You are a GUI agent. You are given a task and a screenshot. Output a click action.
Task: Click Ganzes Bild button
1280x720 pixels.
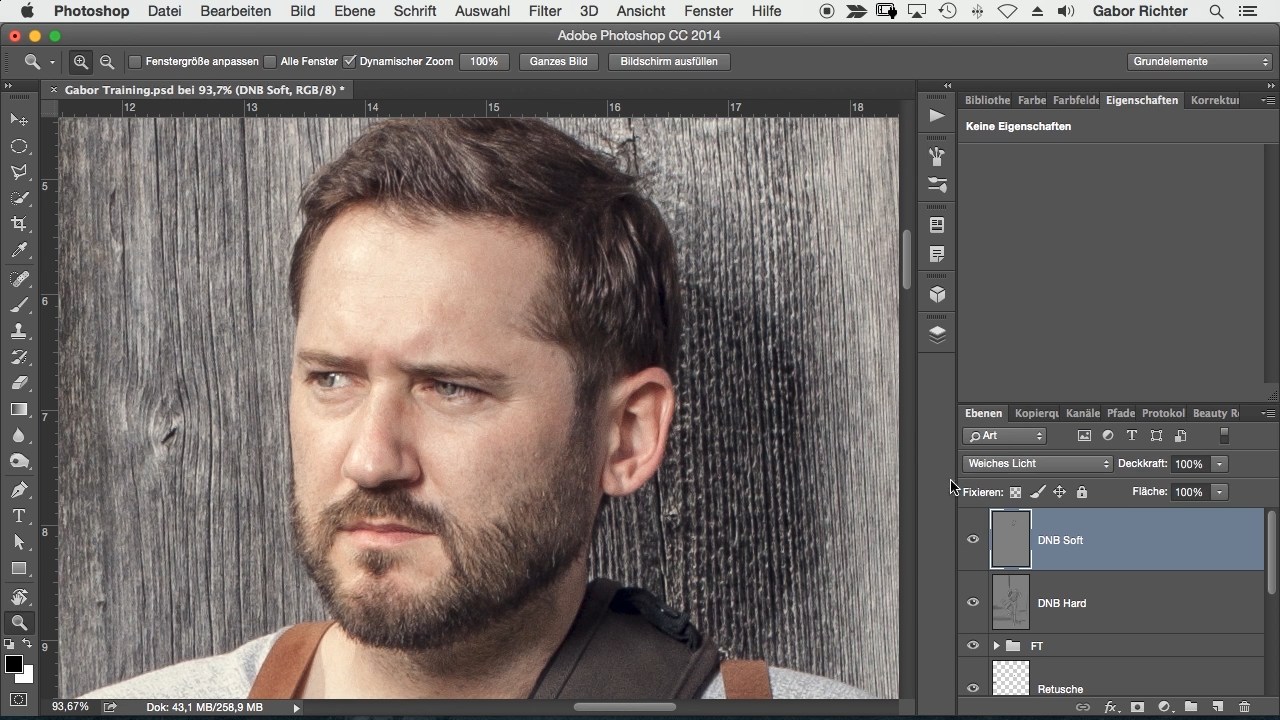pyautogui.click(x=559, y=61)
